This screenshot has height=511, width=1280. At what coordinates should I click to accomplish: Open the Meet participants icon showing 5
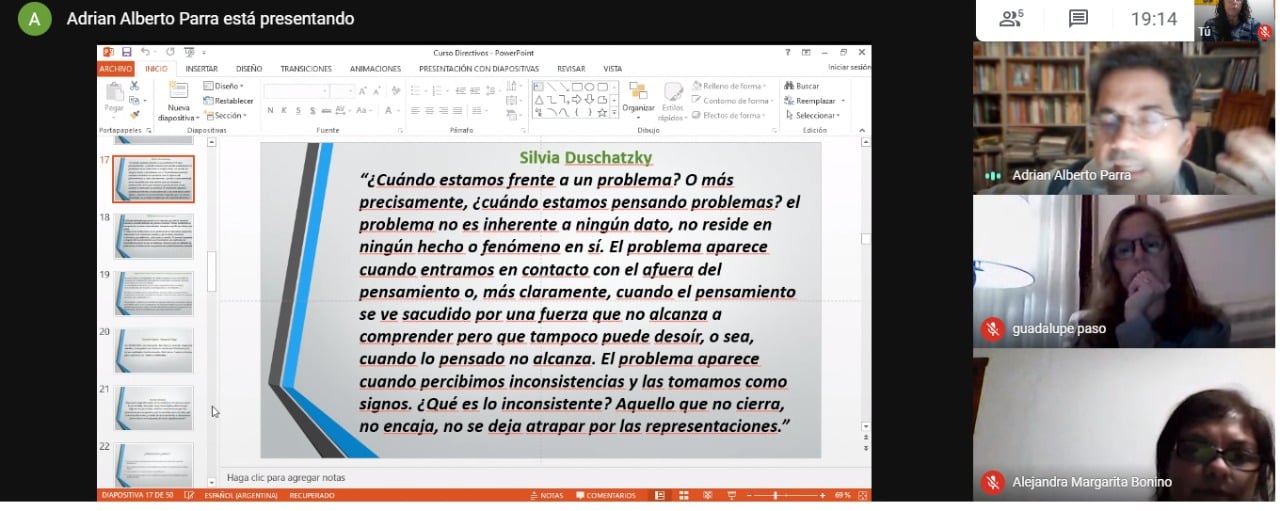[x=1012, y=18]
